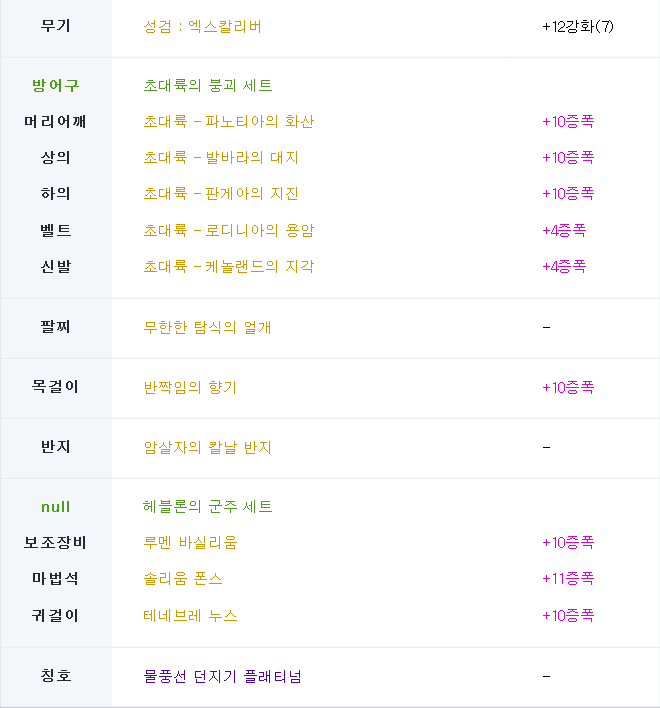Select the 초대륙의 붕괴 세트 armor set name
Image resolution: width=660 pixels, height=708 pixels.
(x=208, y=85)
